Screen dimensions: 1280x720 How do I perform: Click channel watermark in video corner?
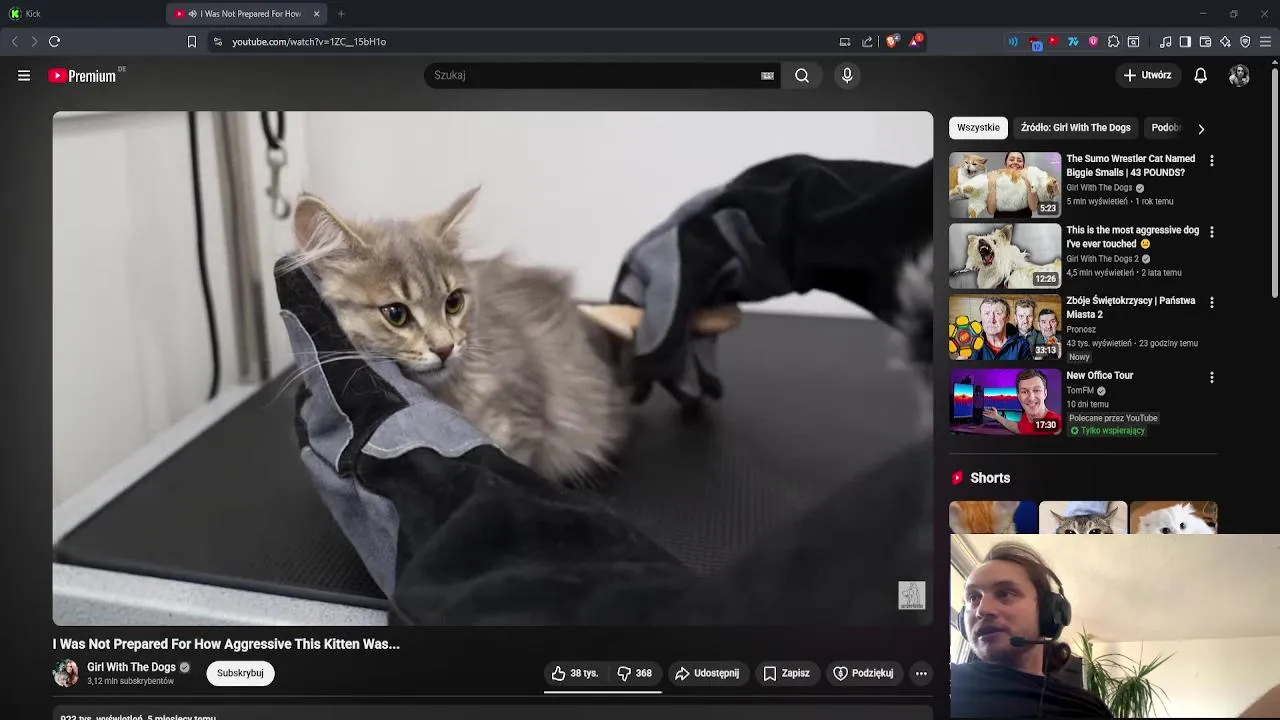[911, 595]
